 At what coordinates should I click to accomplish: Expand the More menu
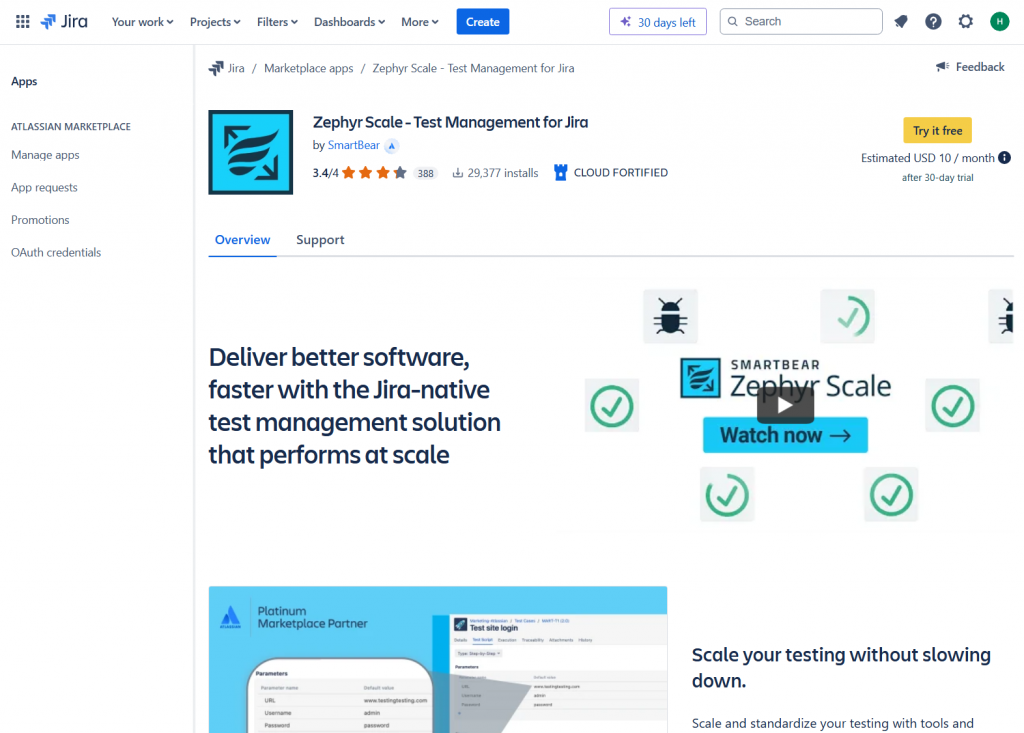(x=419, y=22)
